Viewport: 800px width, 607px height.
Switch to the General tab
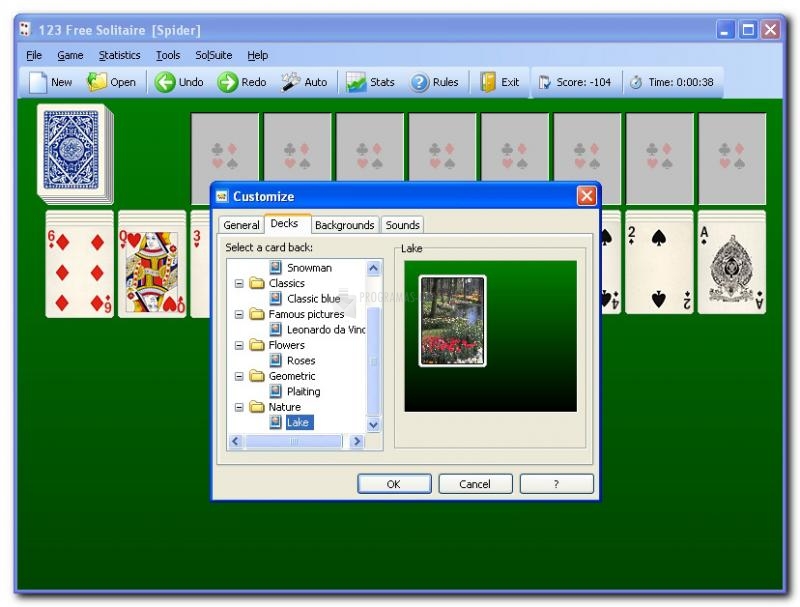click(241, 225)
